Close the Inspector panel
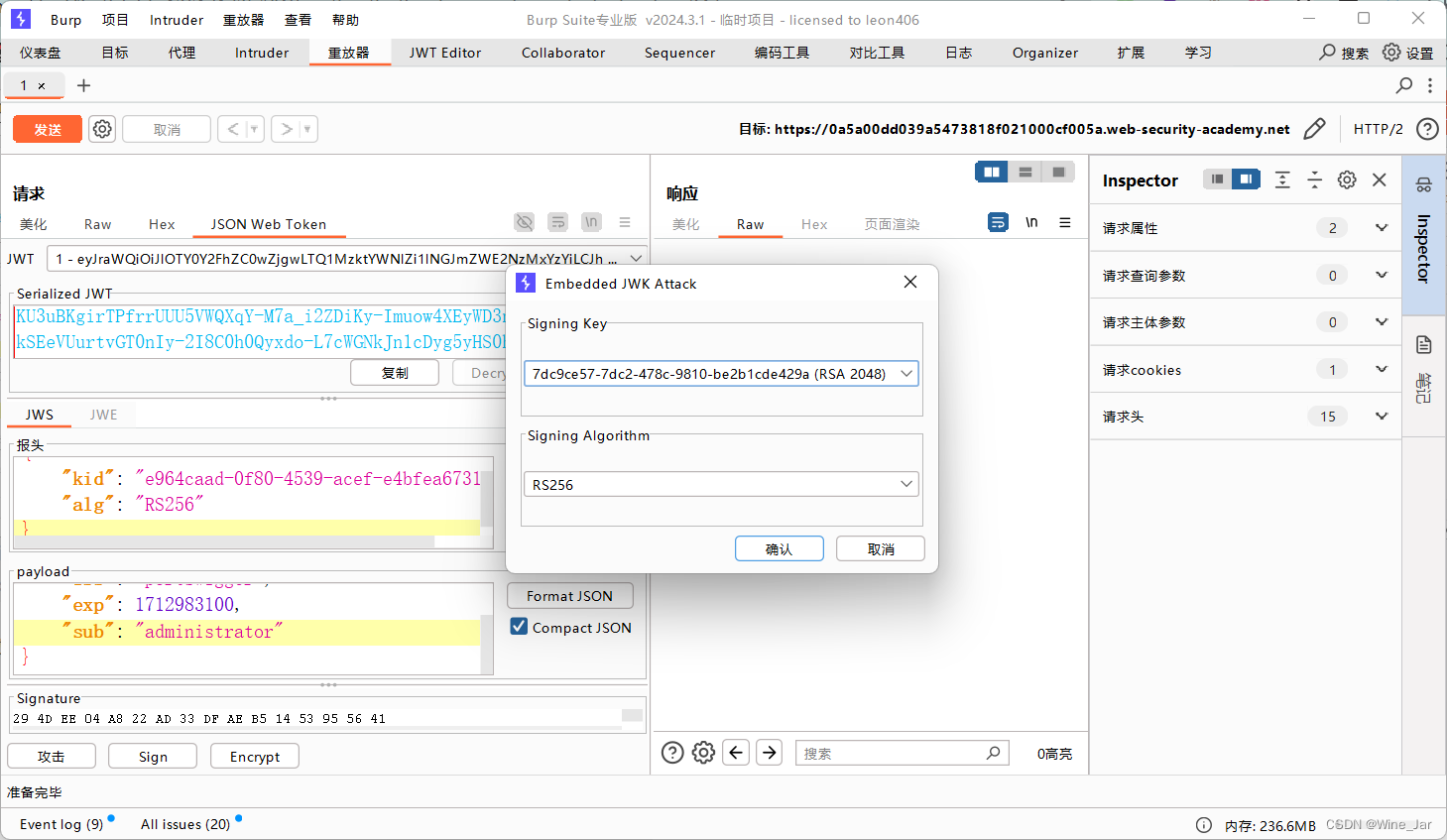 [x=1380, y=180]
